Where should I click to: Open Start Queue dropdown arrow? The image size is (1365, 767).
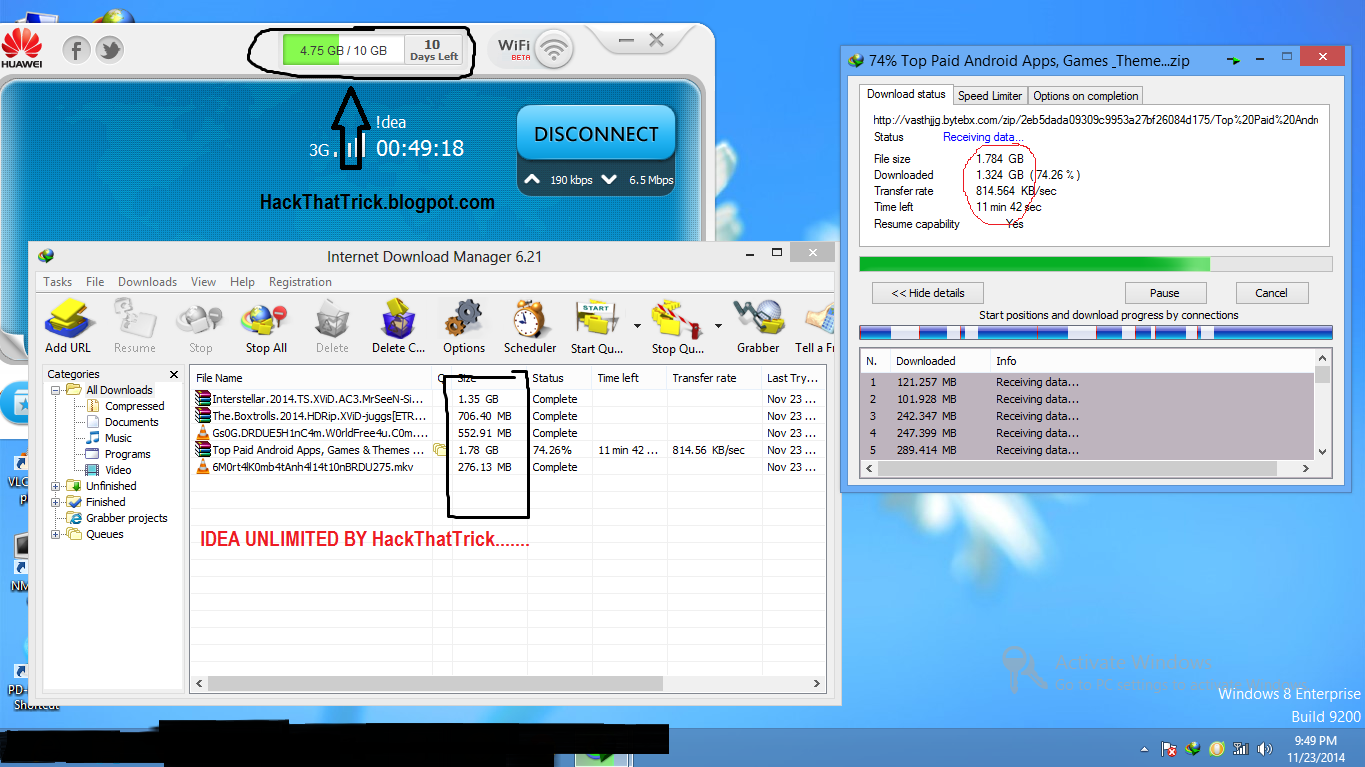(637, 326)
